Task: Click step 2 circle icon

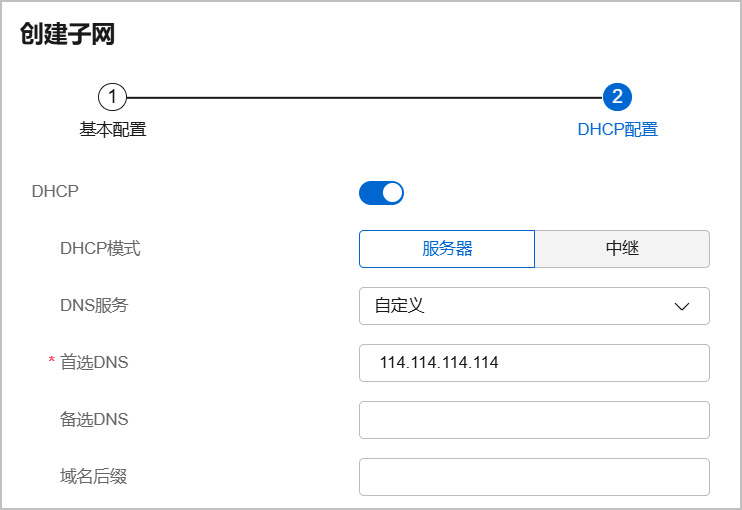Action: point(617,97)
